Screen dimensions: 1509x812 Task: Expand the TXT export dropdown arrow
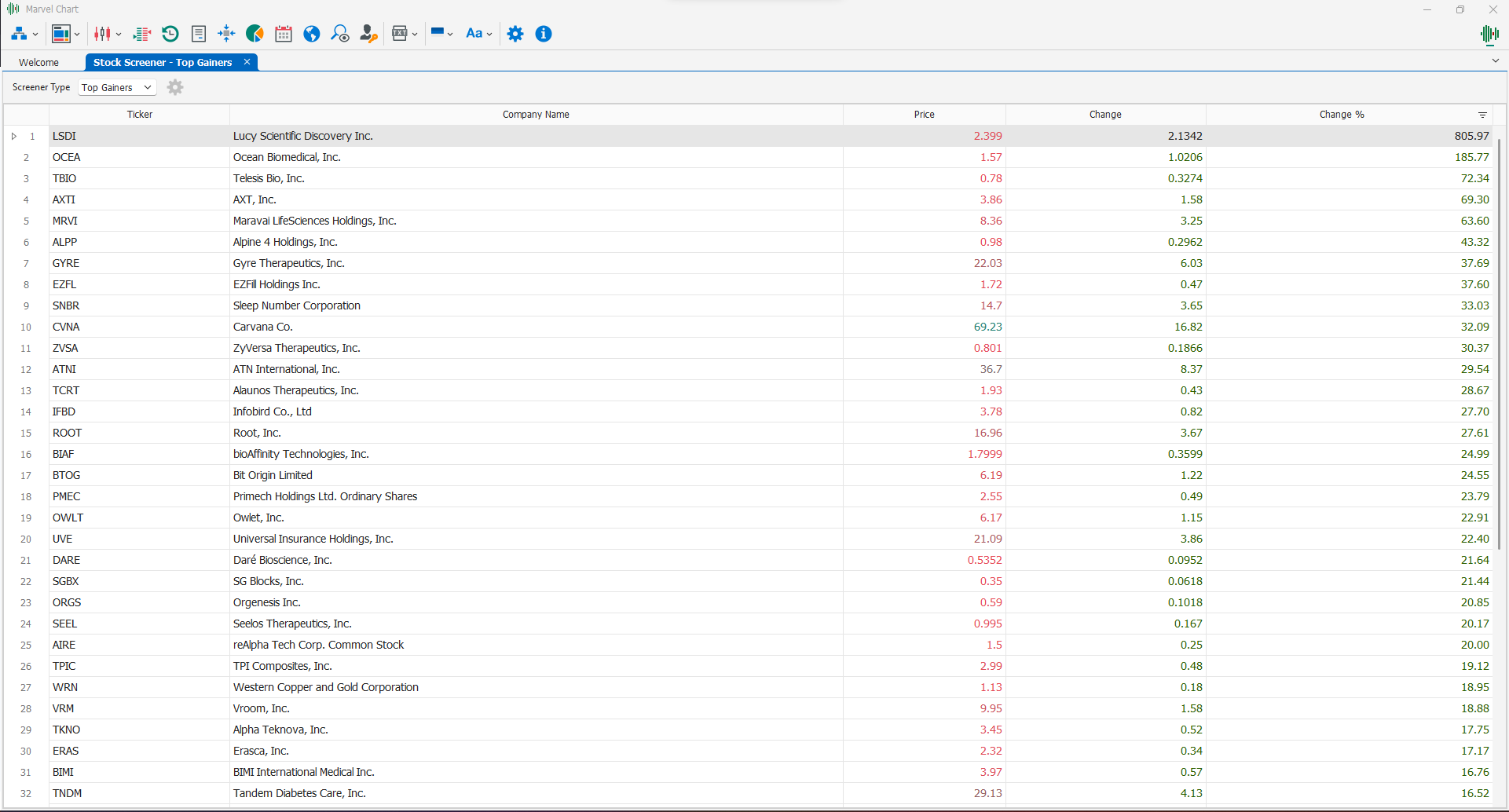415,35
